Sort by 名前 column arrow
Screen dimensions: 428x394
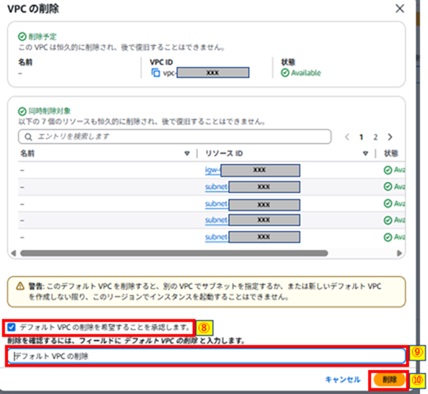(187, 153)
